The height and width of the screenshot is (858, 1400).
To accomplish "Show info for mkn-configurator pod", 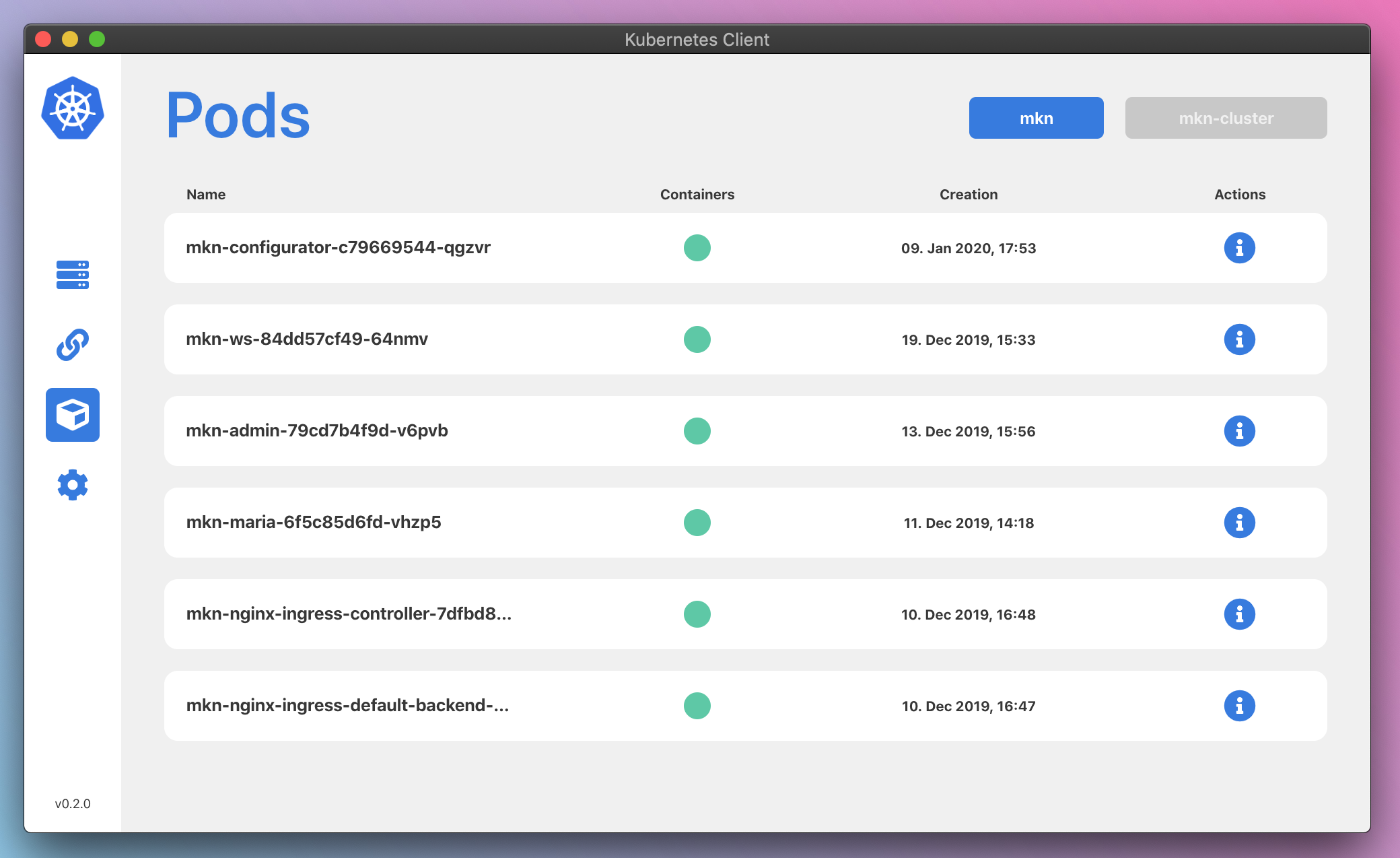I will pyautogui.click(x=1239, y=248).
